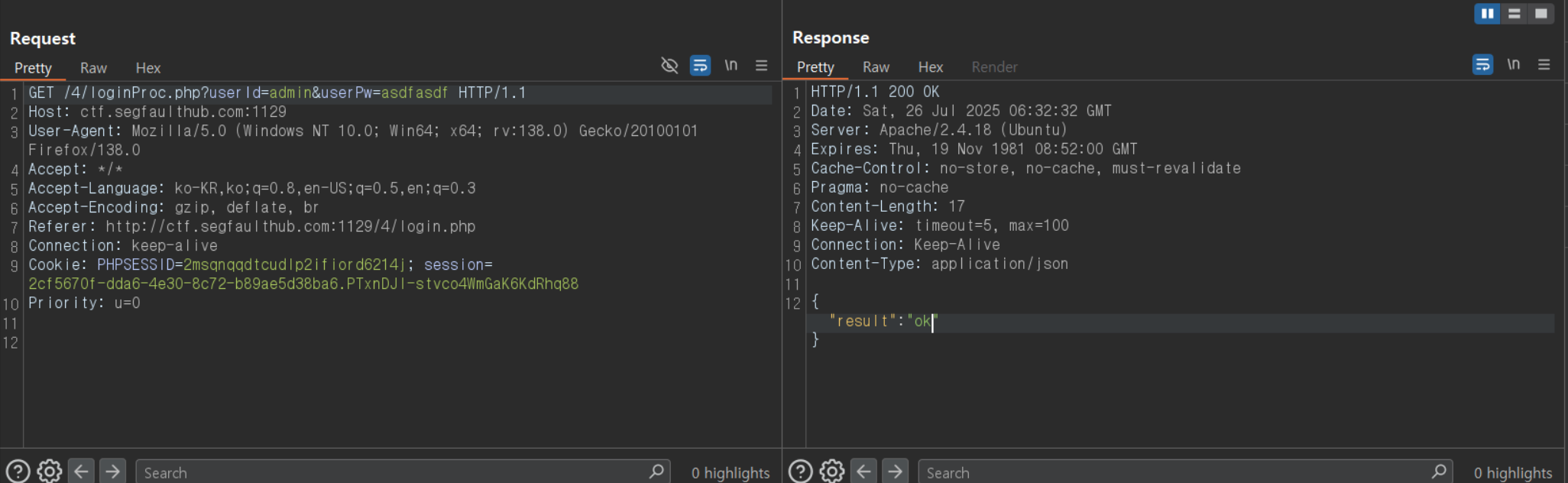Screen dimensions: 1568x483
Task: Open the Request Pretty tab
Action: (x=33, y=68)
